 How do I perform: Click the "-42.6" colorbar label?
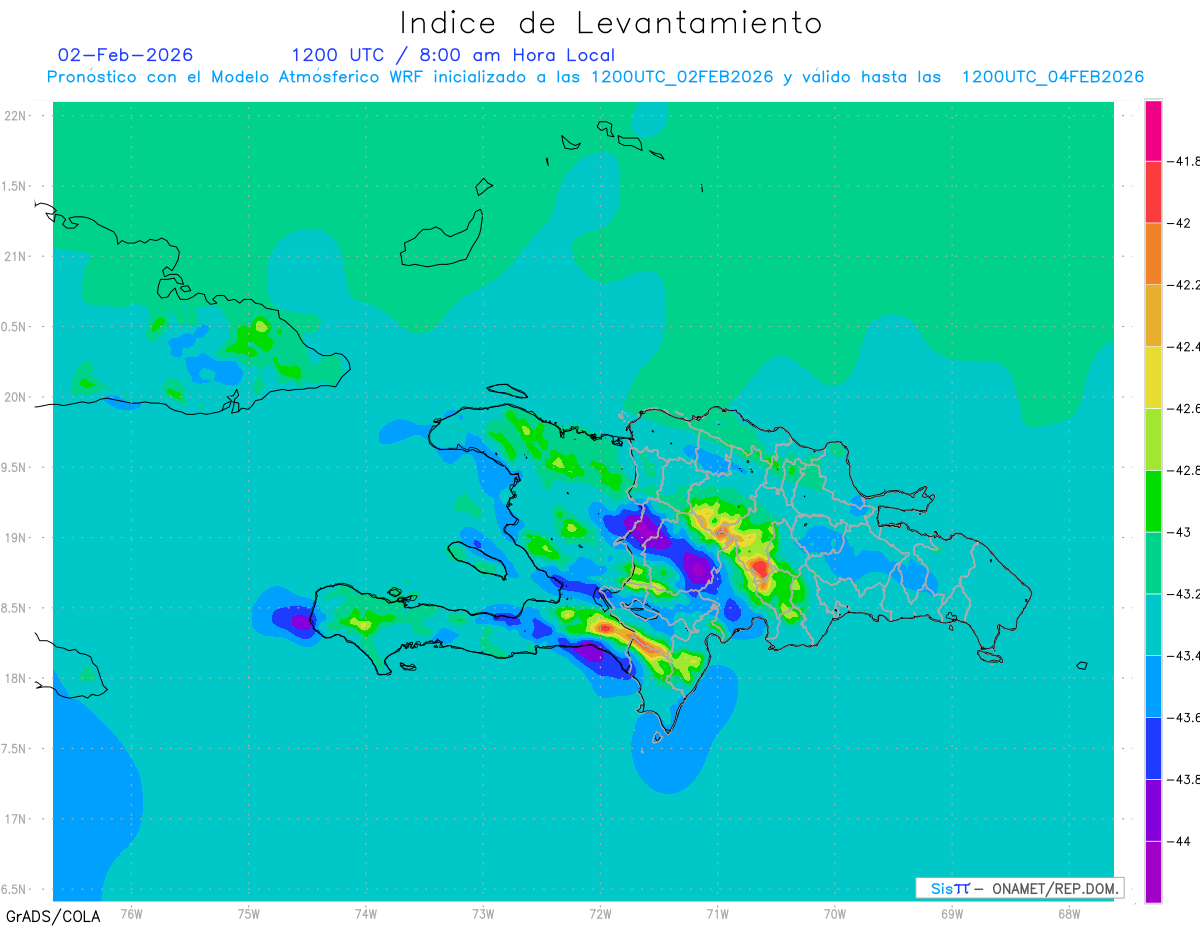1184,409
